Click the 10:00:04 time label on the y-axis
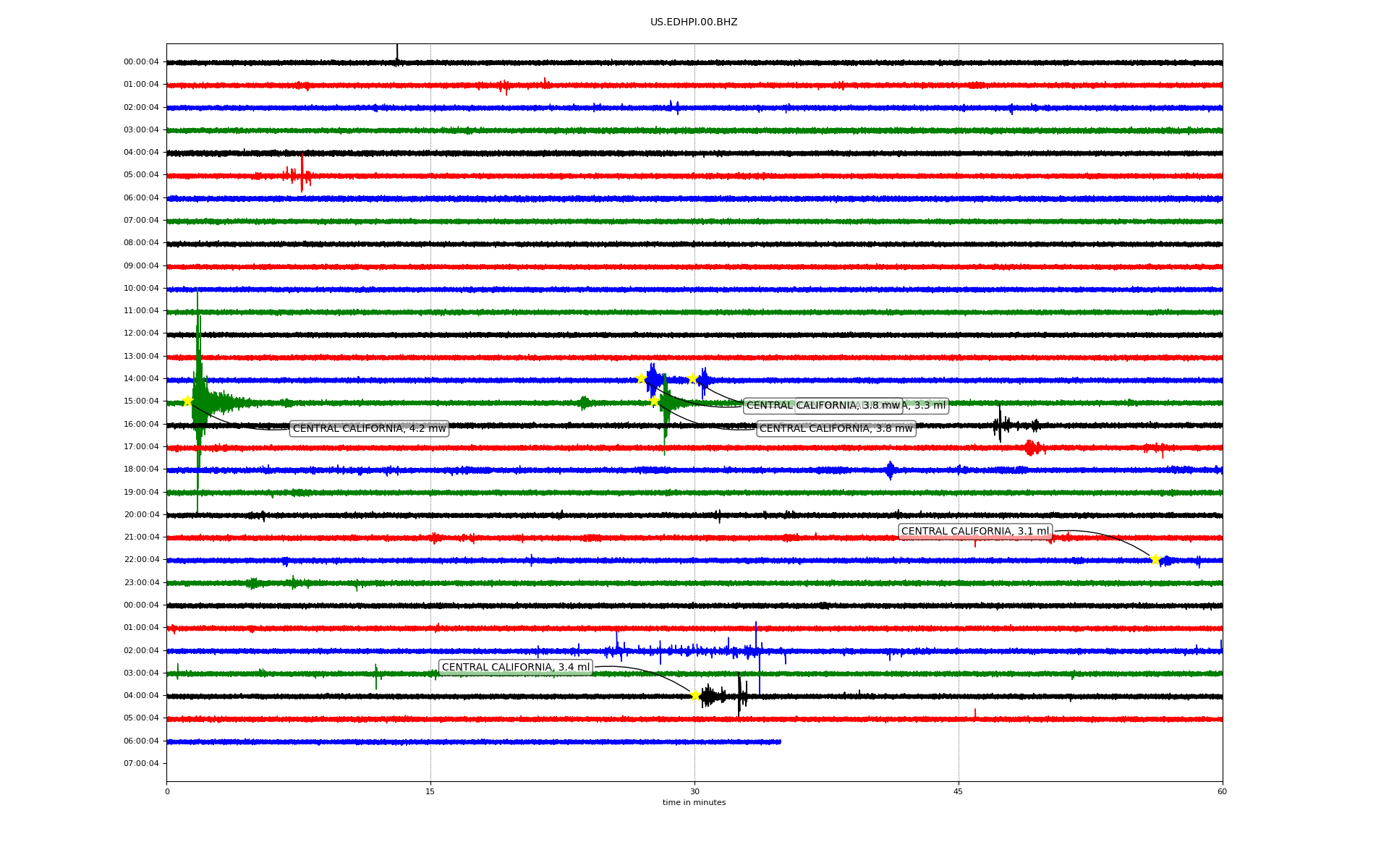The height and width of the screenshot is (868, 1389). (x=141, y=289)
